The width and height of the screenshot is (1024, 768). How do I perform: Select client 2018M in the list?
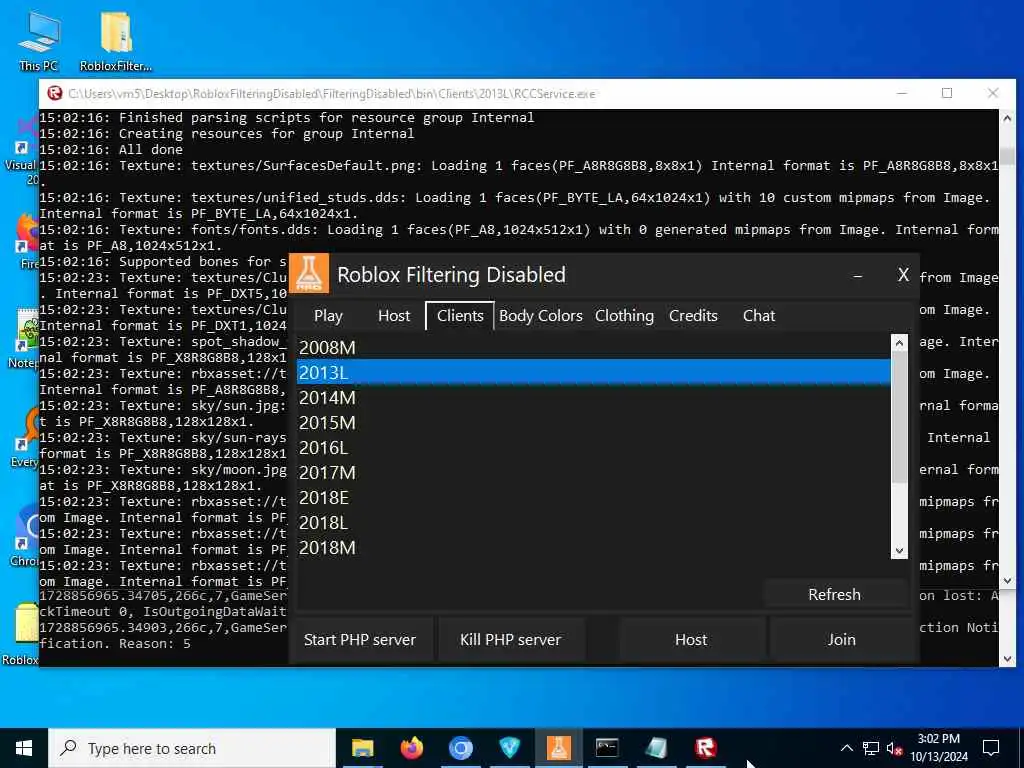(x=594, y=547)
